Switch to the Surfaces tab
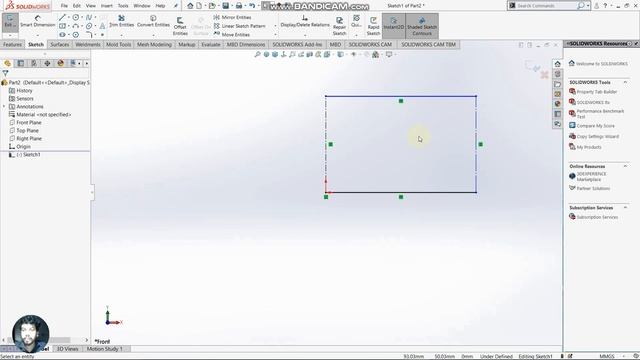The image size is (640, 360). (60, 44)
